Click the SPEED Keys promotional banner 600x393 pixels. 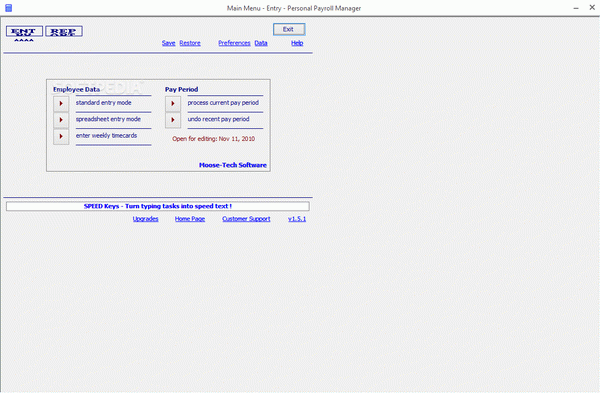click(158, 206)
